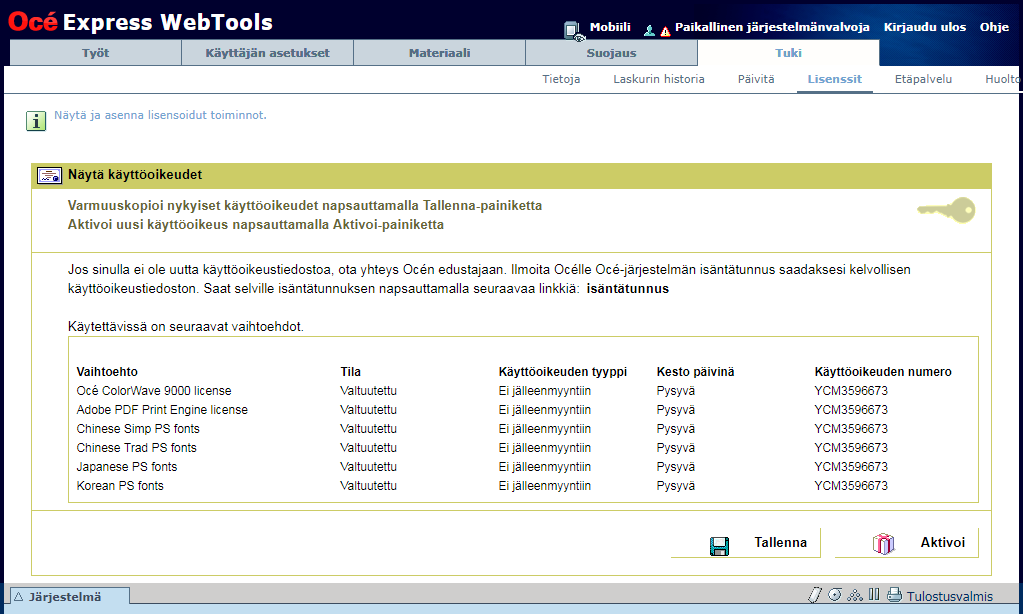Click Ei jälleenmyyntiin for Japanese PS fonts
Viewport: 1023px width, 614px height.
click(545, 467)
